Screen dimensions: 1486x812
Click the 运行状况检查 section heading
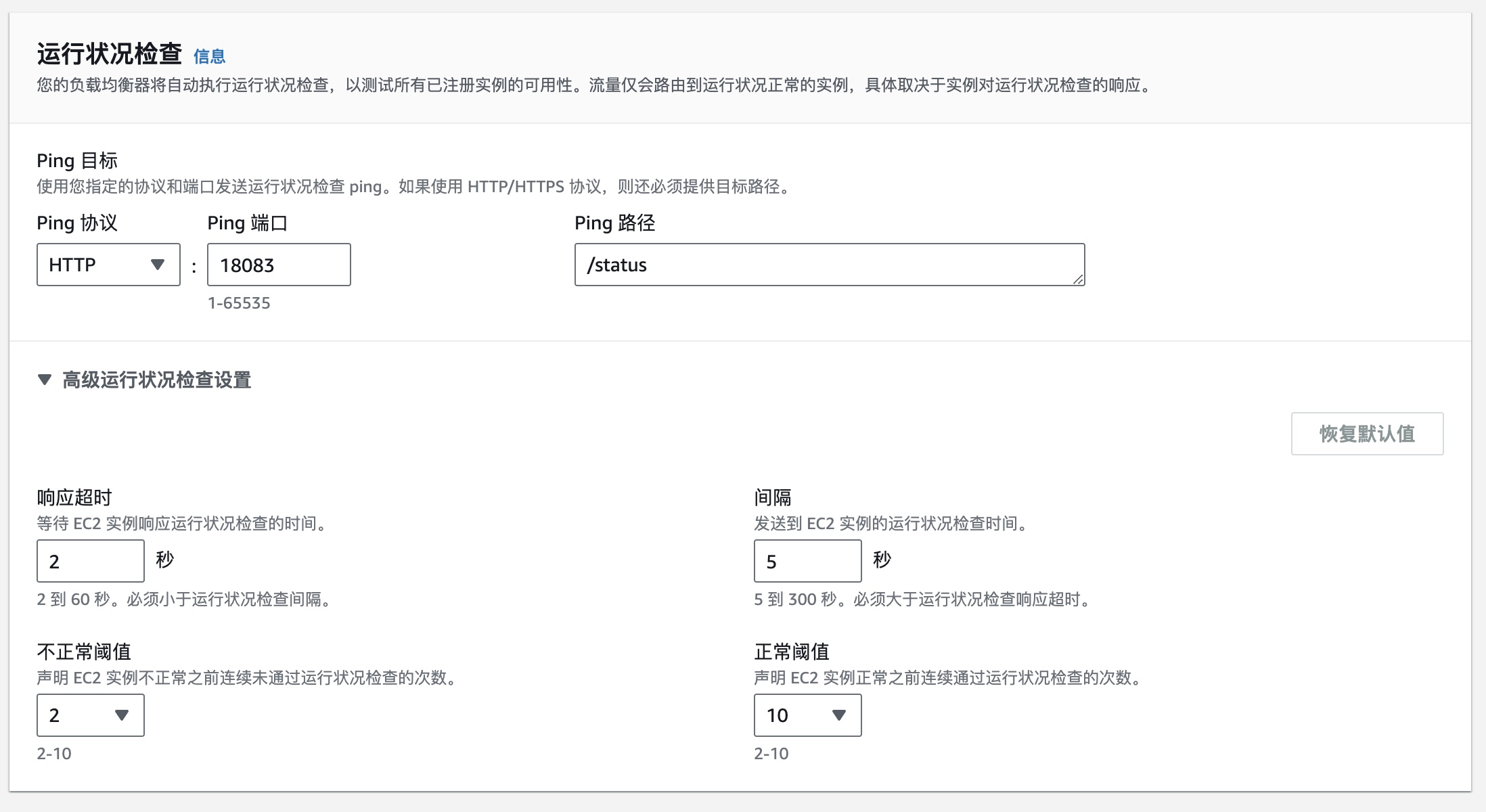point(110,54)
